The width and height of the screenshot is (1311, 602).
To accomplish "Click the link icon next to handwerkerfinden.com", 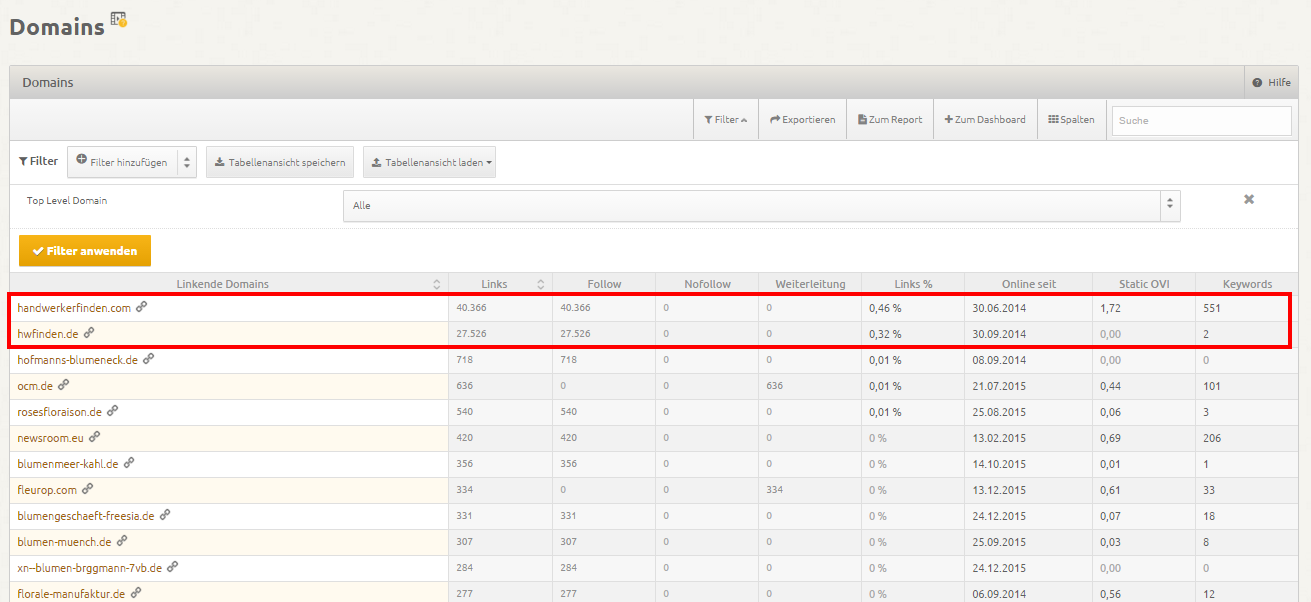I will (142, 307).
